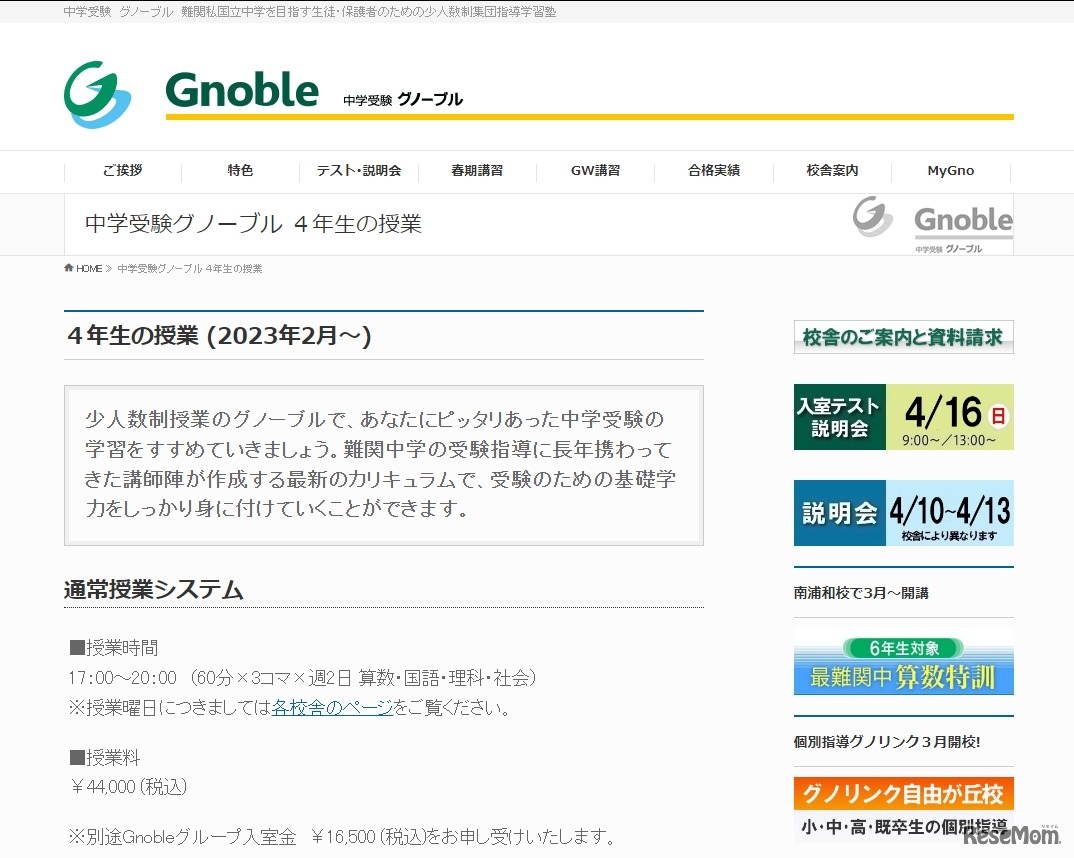Open the 特色 menu item
Image resolution: width=1074 pixels, height=858 pixels.
pos(240,171)
